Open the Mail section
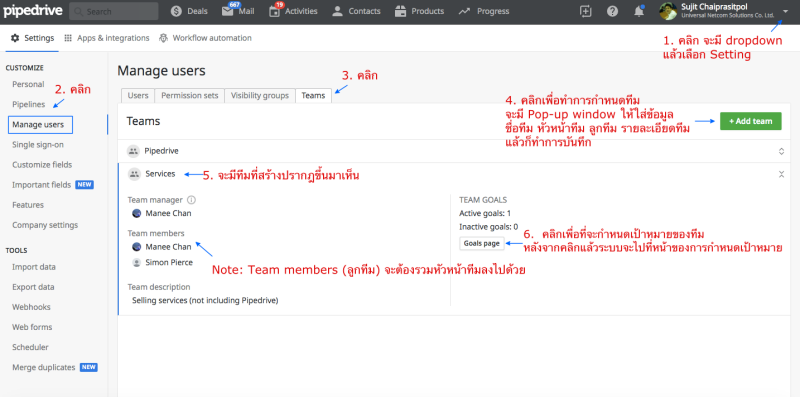 [x=238, y=11]
